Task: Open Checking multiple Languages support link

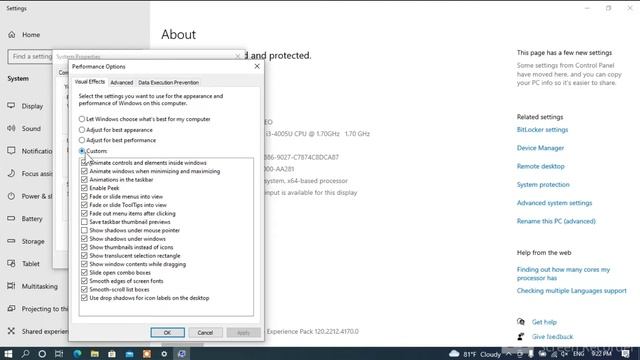Action: coord(571,291)
